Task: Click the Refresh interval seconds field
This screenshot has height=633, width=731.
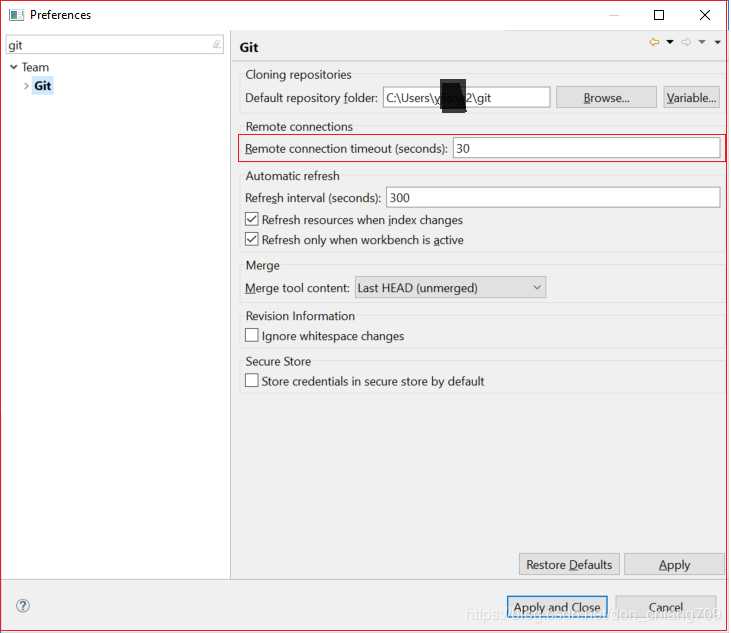Action: (x=553, y=198)
